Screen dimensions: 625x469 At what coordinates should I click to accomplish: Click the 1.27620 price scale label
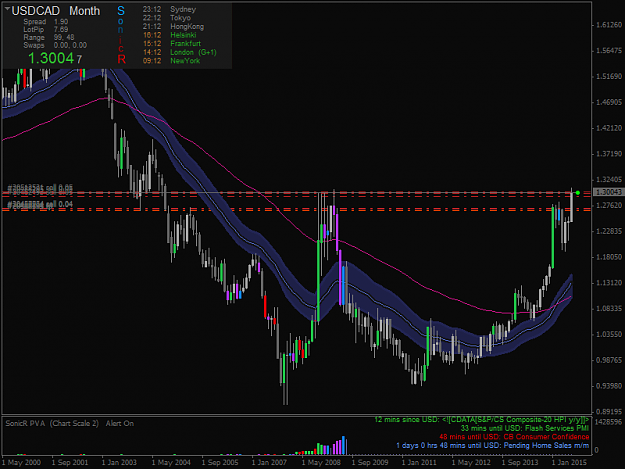(609, 205)
